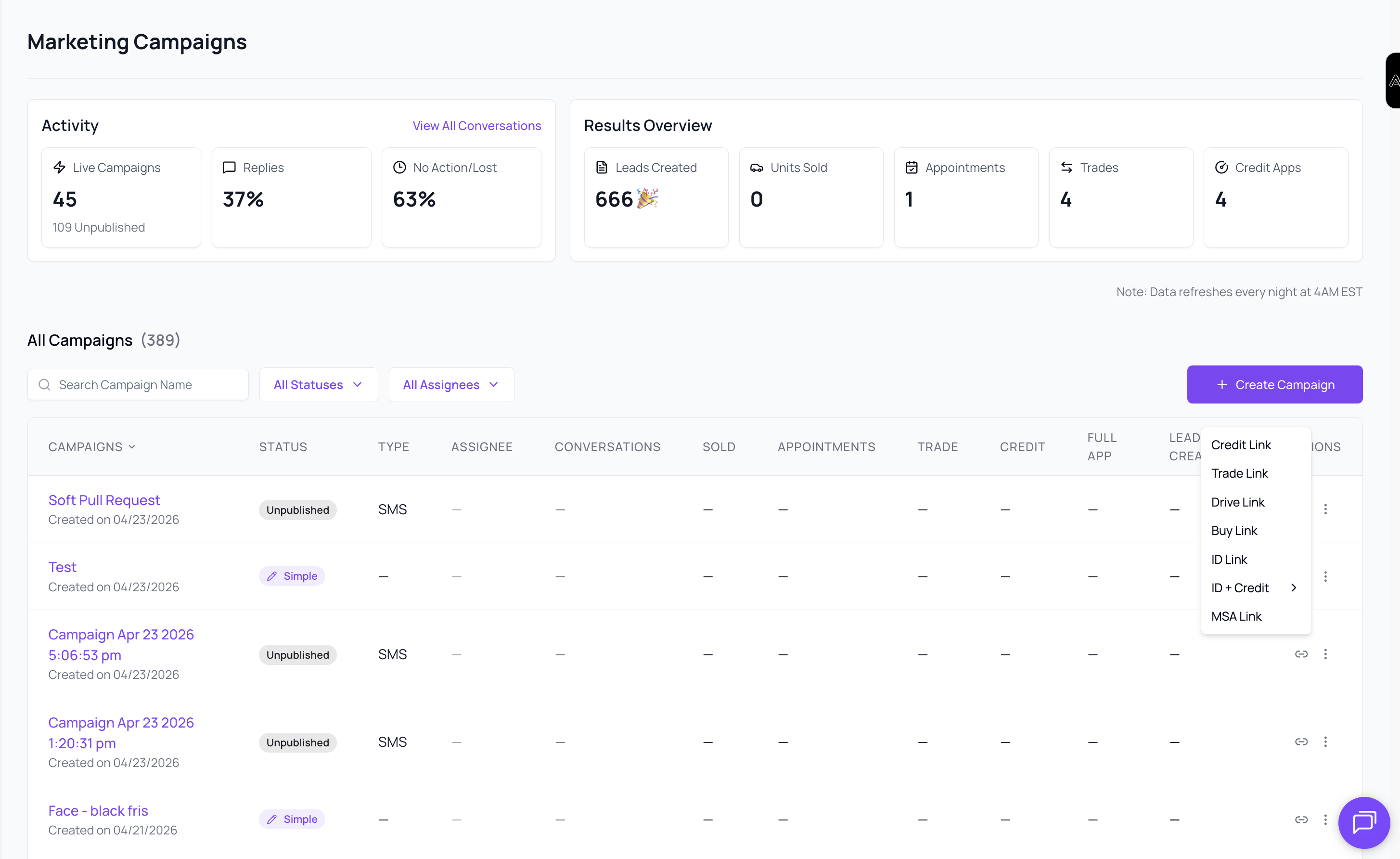Click link icon for Campaign 5:06:53 pm row
The image size is (1400, 859).
pyautogui.click(x=1301, y=654)
